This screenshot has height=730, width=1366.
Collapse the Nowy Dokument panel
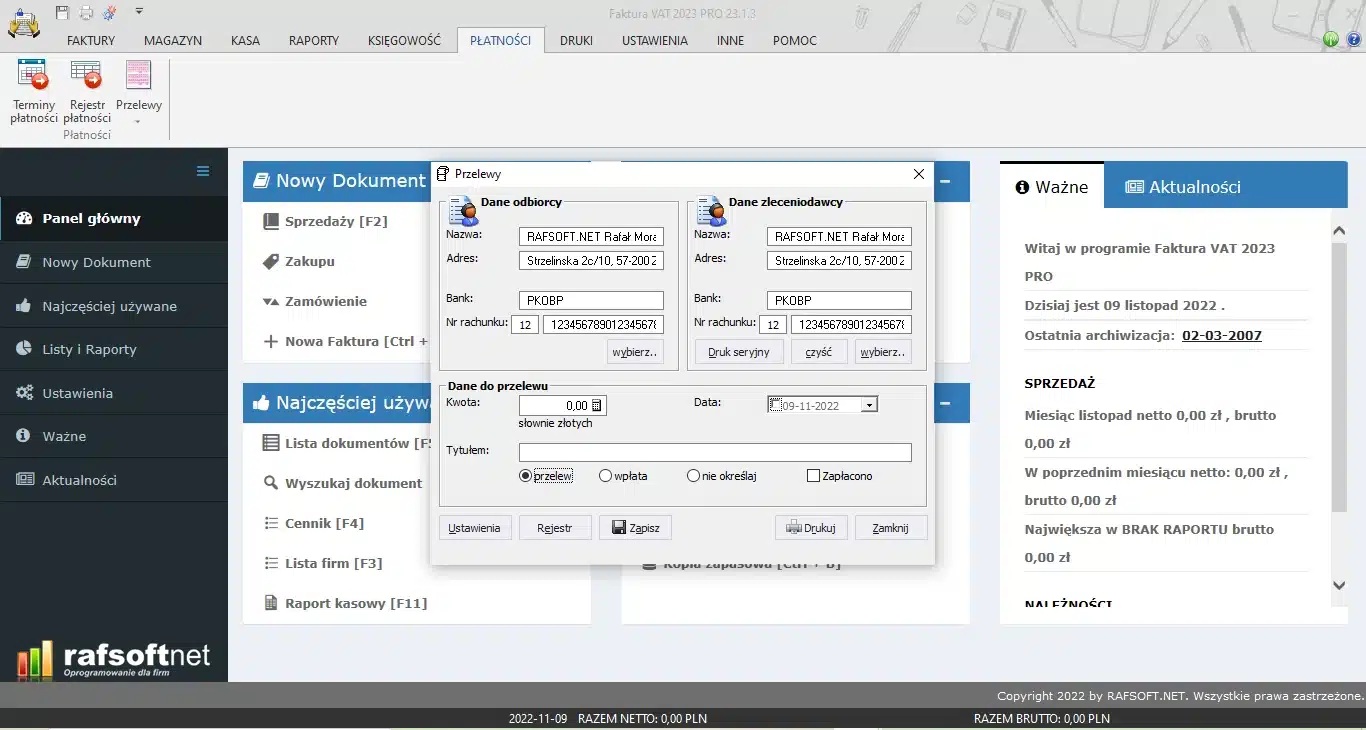click(x=945, y=182)
